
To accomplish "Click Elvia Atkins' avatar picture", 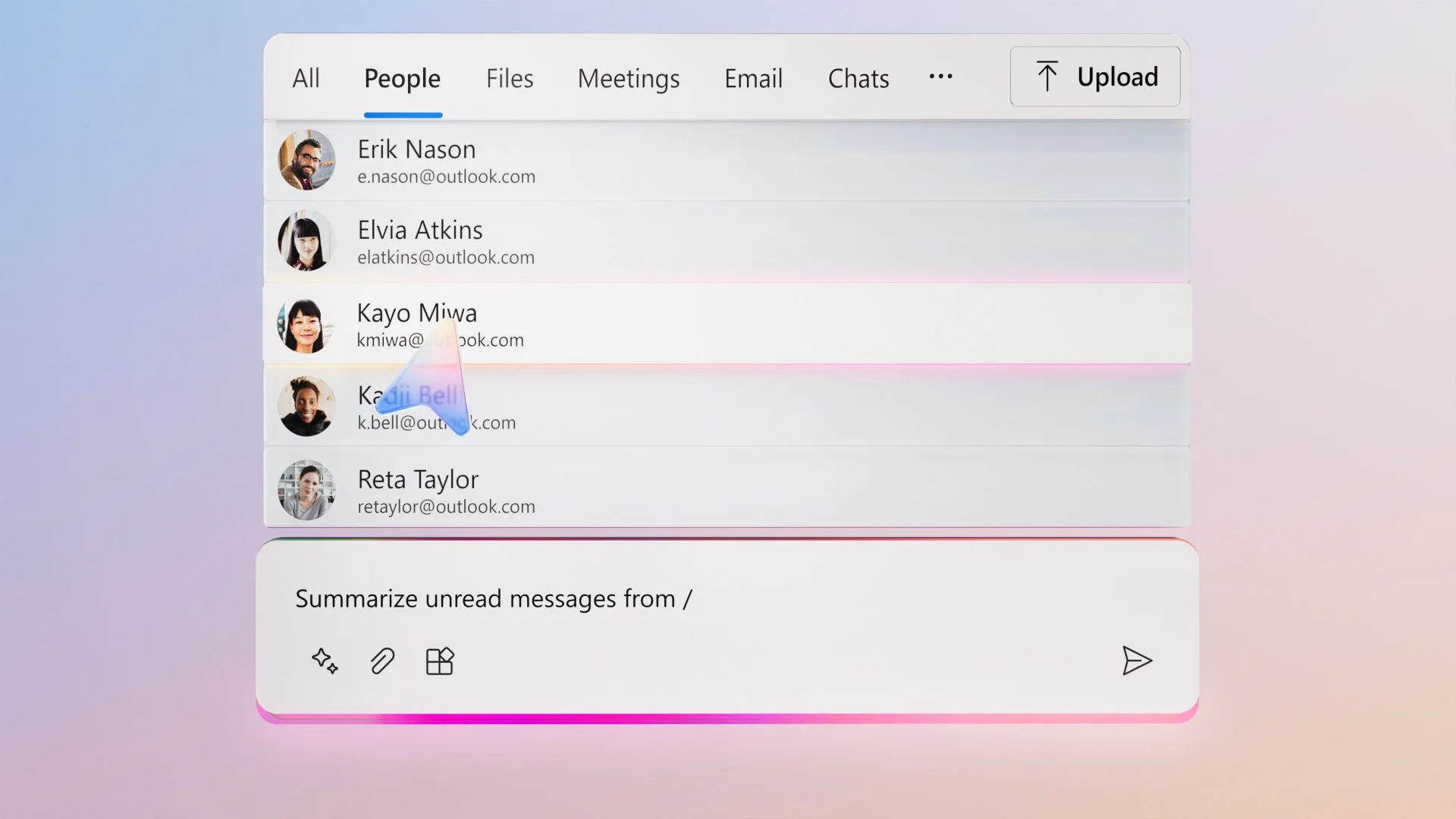I will (x=306, y=242).
